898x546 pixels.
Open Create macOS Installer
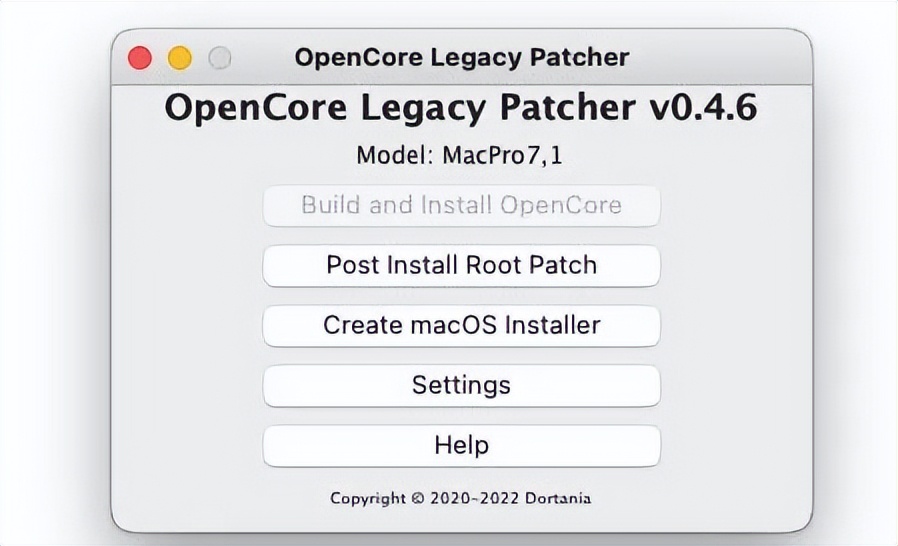point(461,326)
